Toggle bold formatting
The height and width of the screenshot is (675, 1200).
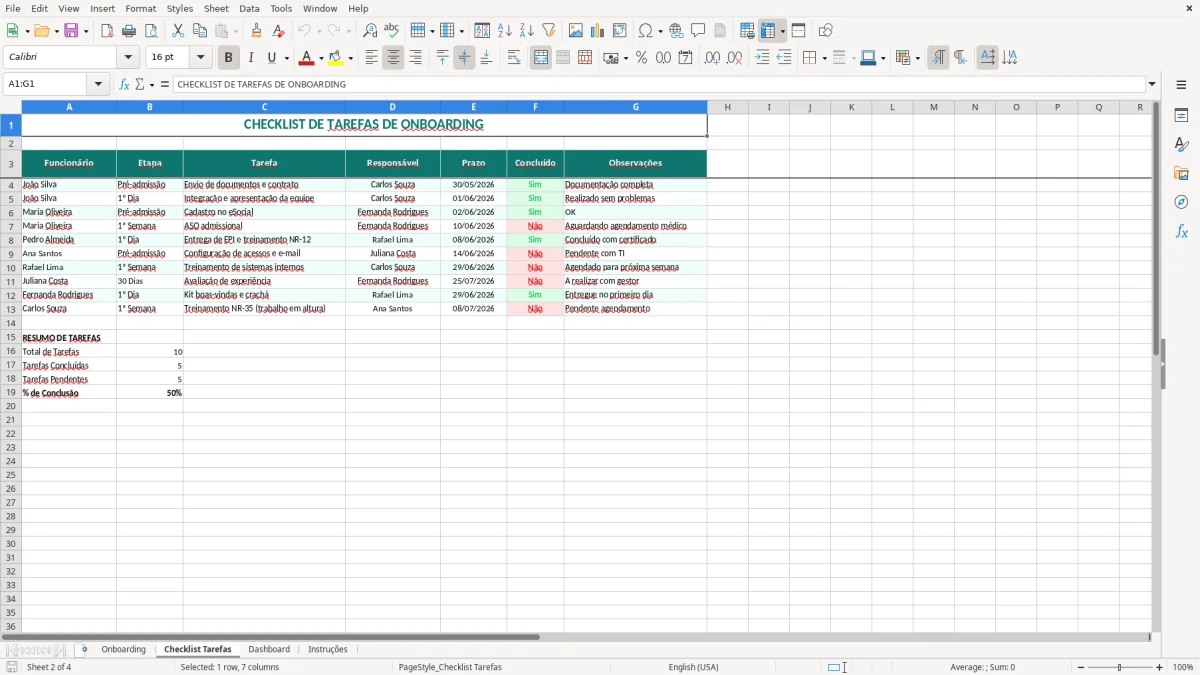(229, 58)
